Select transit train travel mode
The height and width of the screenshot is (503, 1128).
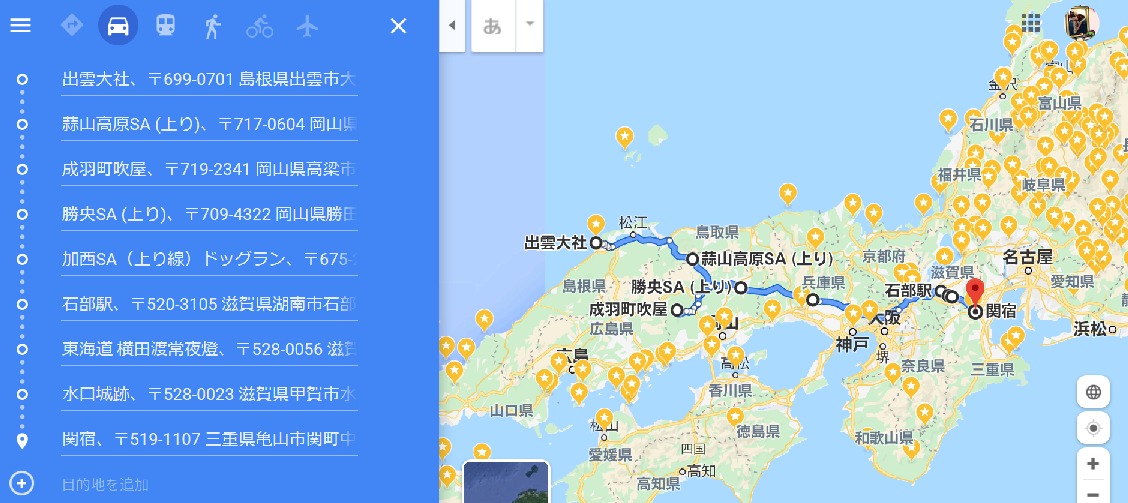165,26
